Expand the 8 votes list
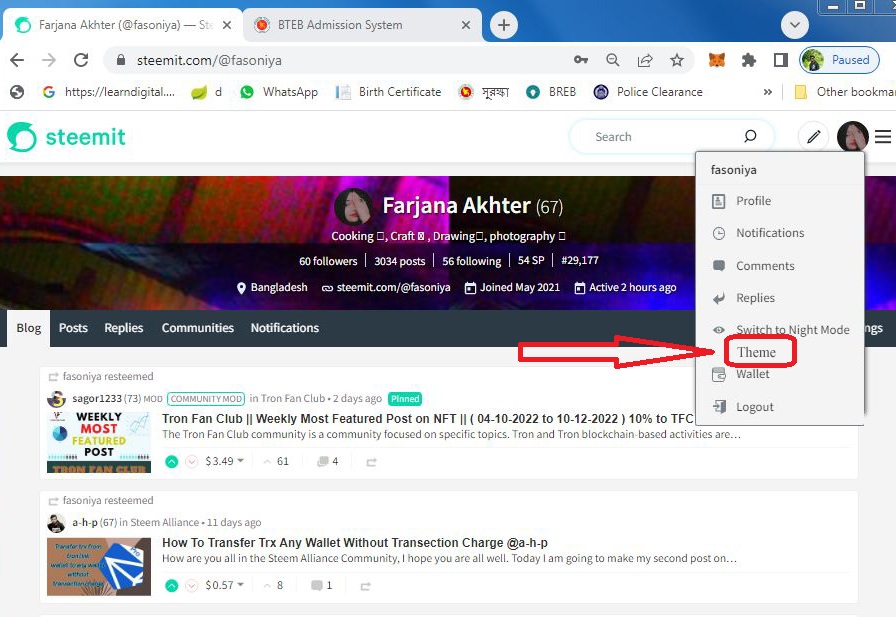This screenshot has width=896, height=617. click(274, 586)
